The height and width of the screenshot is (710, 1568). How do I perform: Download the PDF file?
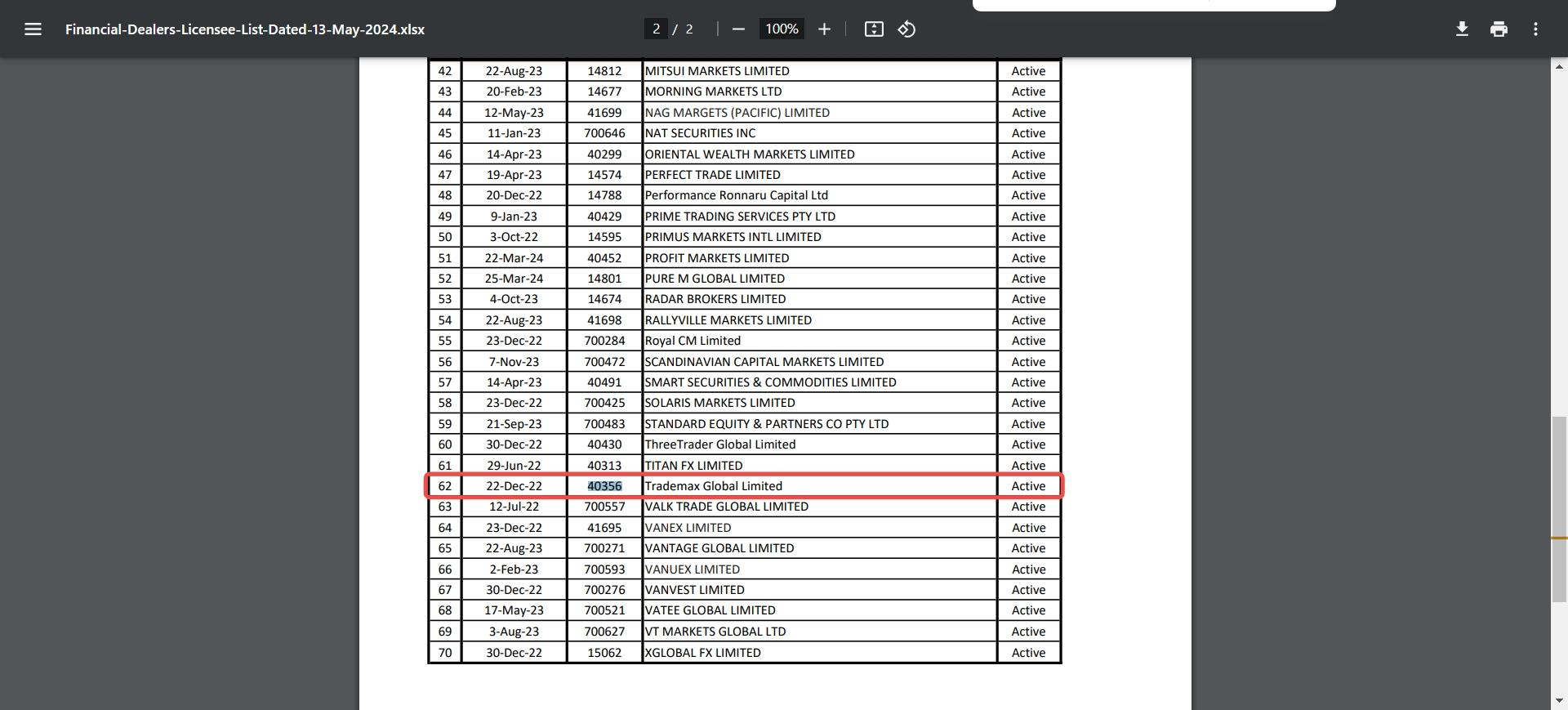coord(1462,29)
